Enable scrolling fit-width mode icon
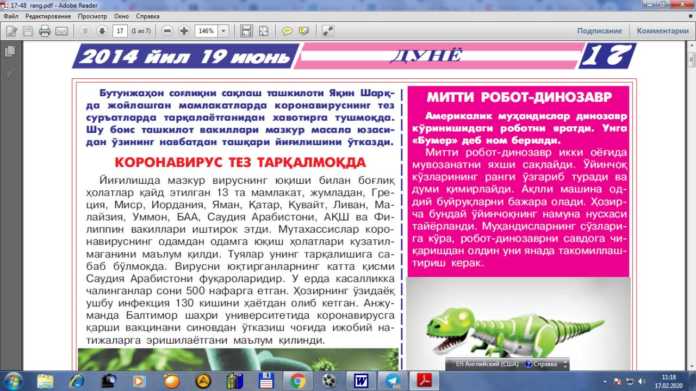Image resolution: width=696 pixels, height=391 pixels. tap(246, 31)
